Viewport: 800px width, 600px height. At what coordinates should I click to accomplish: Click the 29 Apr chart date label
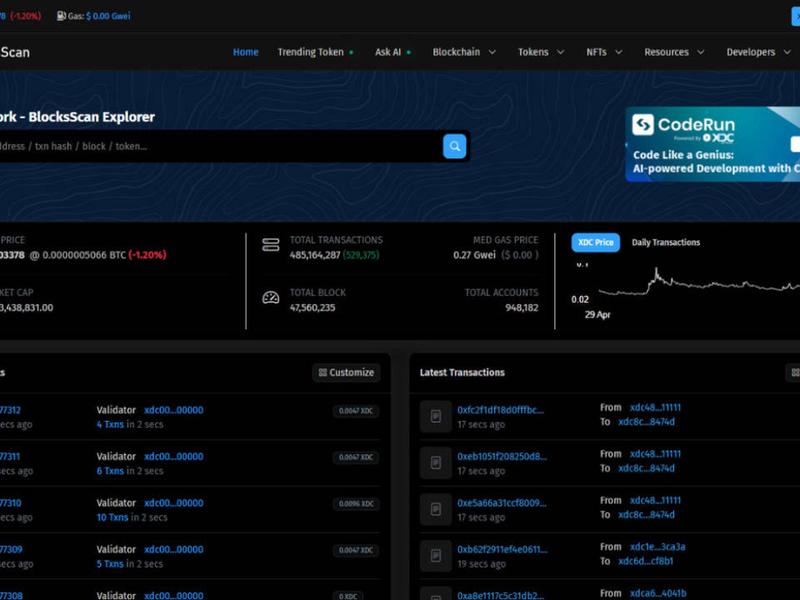point(597,314)
